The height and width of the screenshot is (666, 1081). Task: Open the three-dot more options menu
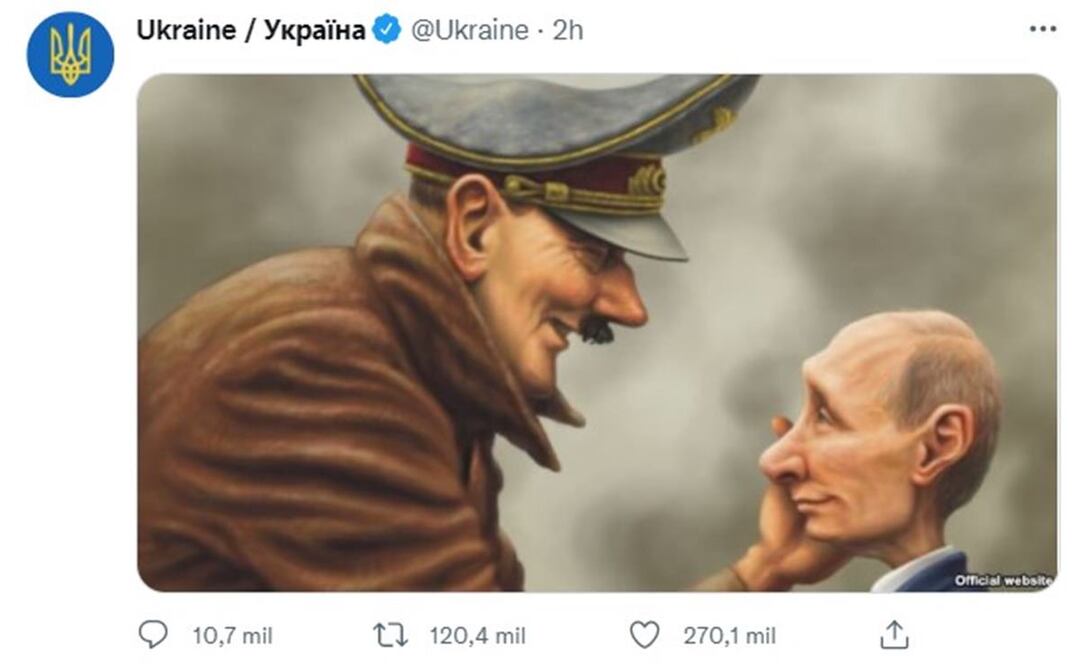click(x=1042, y=29)
